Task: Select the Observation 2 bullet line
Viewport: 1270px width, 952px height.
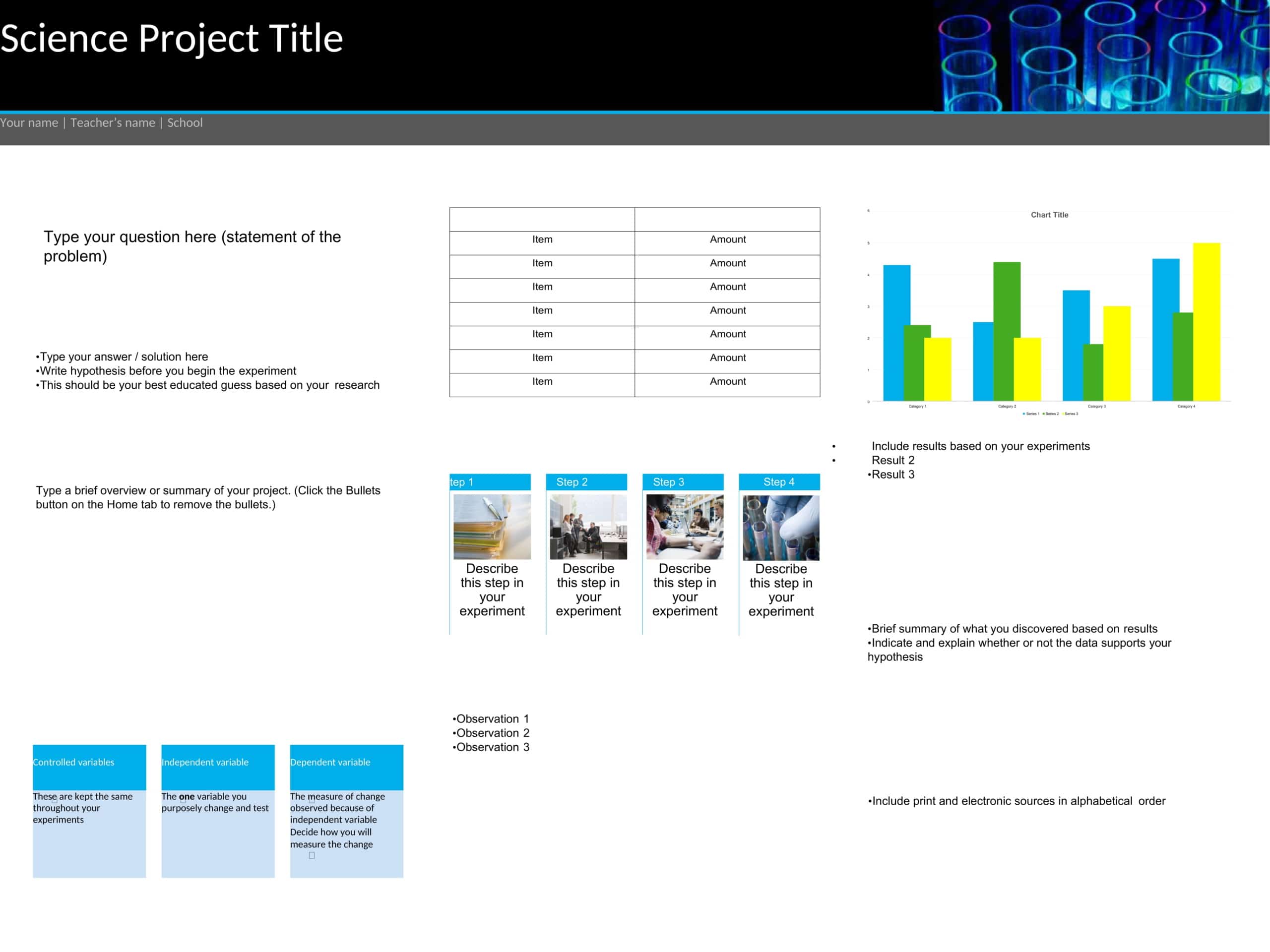Action: tap(492, 733)
